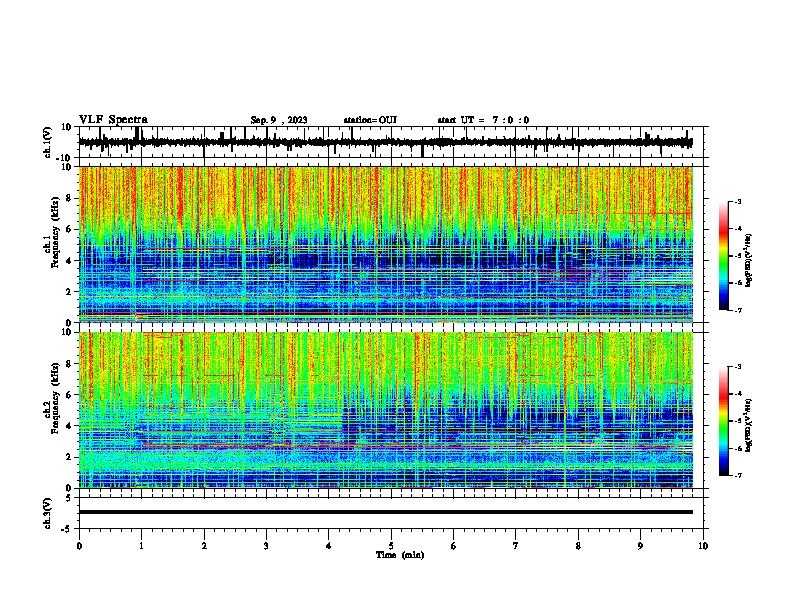Click time axis tick label "4"

[x=328, y=546]
